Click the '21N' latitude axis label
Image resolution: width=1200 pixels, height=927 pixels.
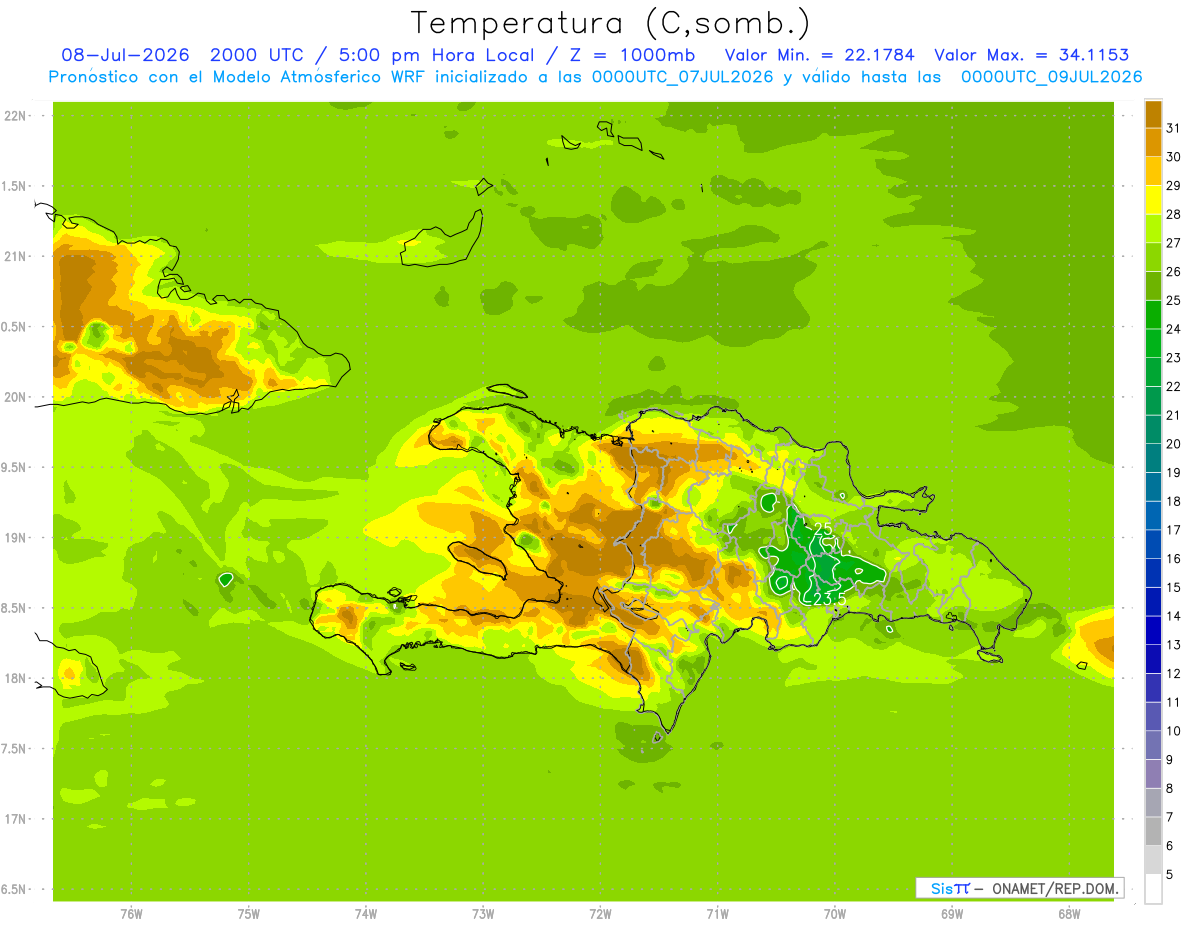[x=15, y=256]
